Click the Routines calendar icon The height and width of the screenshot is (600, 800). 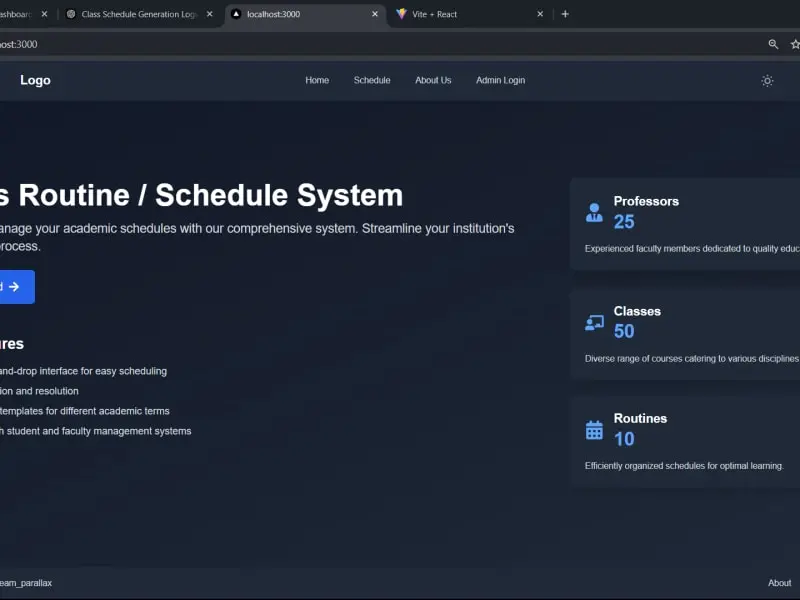pos(594,430)
